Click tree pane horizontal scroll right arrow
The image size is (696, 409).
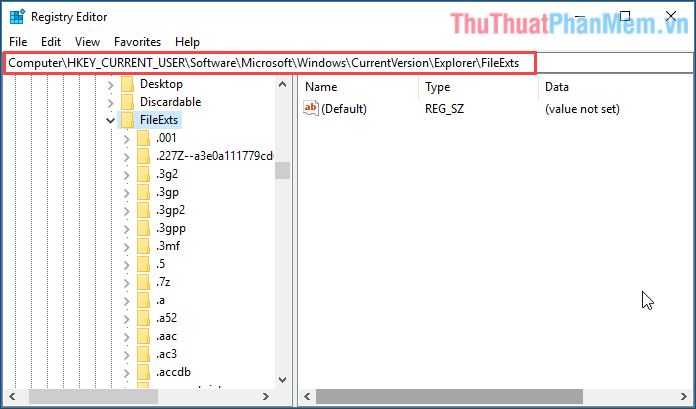click(x=265, y=397)
